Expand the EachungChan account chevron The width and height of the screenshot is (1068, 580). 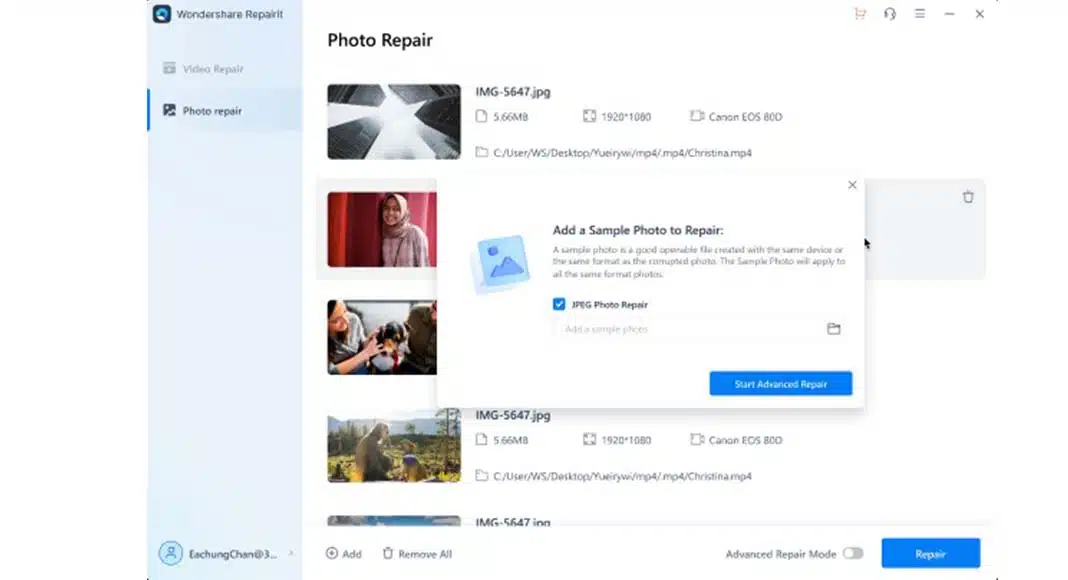[291, 552]
